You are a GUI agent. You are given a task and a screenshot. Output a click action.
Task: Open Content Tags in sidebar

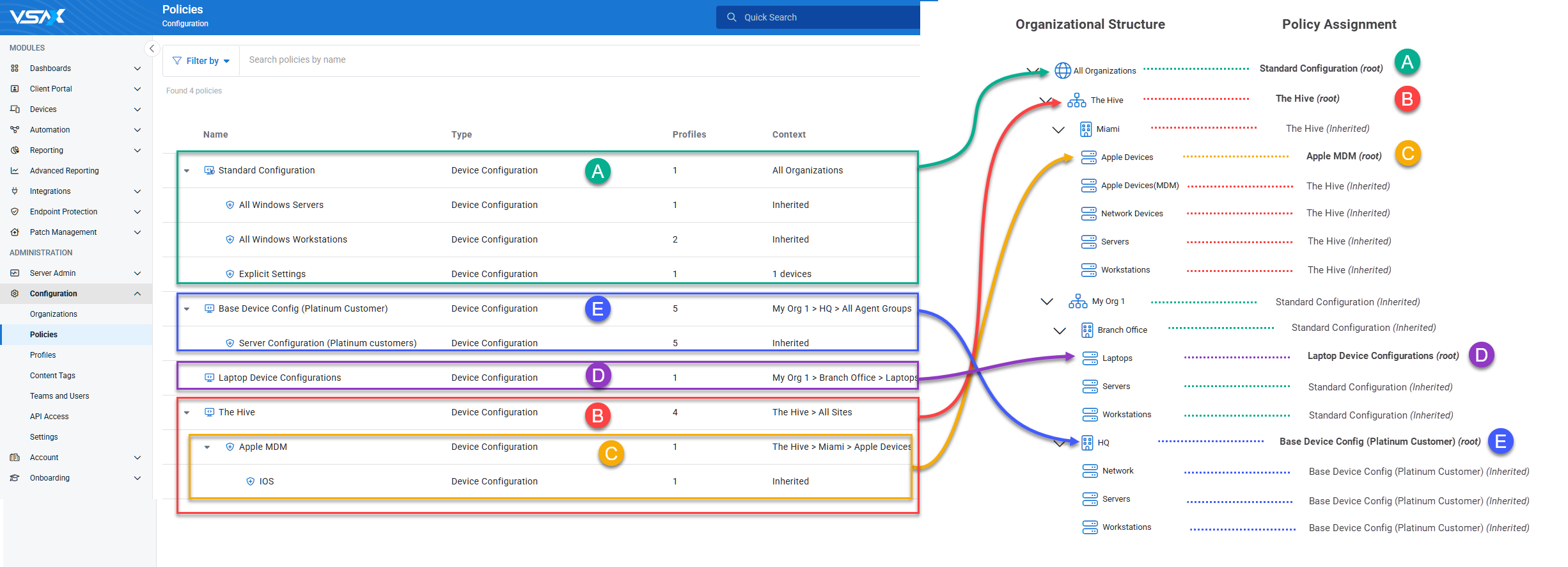(52, 376)
